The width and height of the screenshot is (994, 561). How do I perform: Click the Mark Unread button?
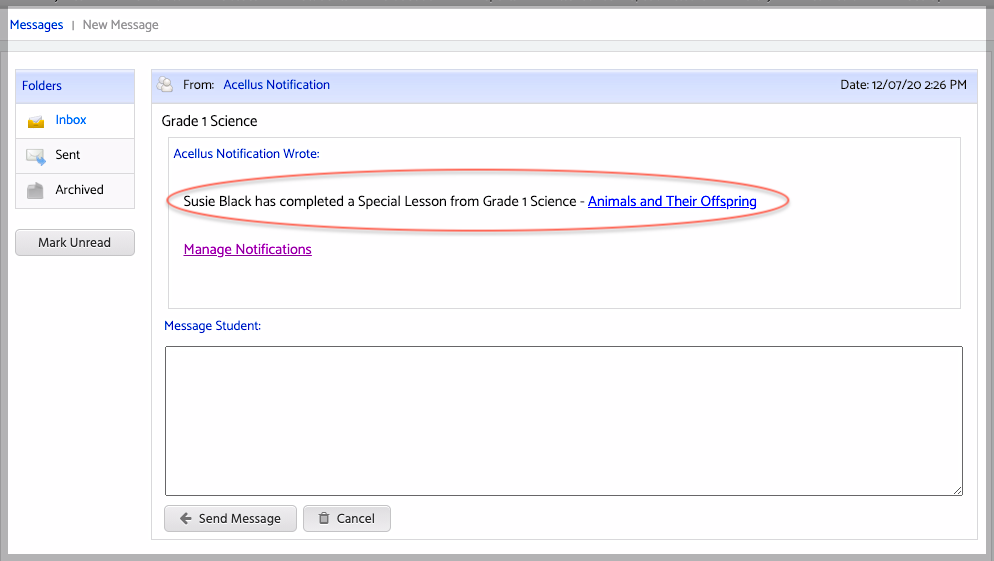(x=75, y=243)
